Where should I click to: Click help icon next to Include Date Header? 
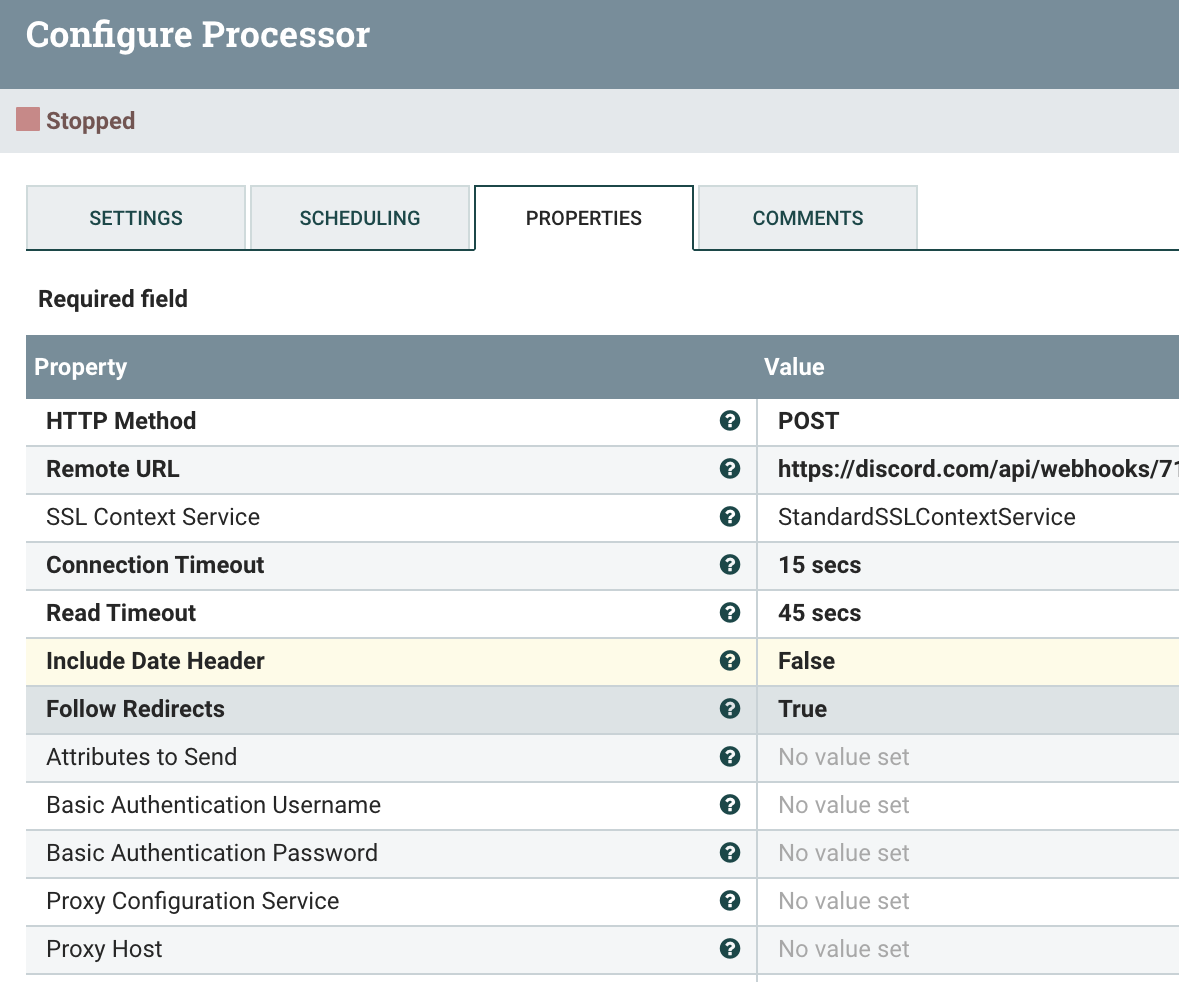pos(730,661)
